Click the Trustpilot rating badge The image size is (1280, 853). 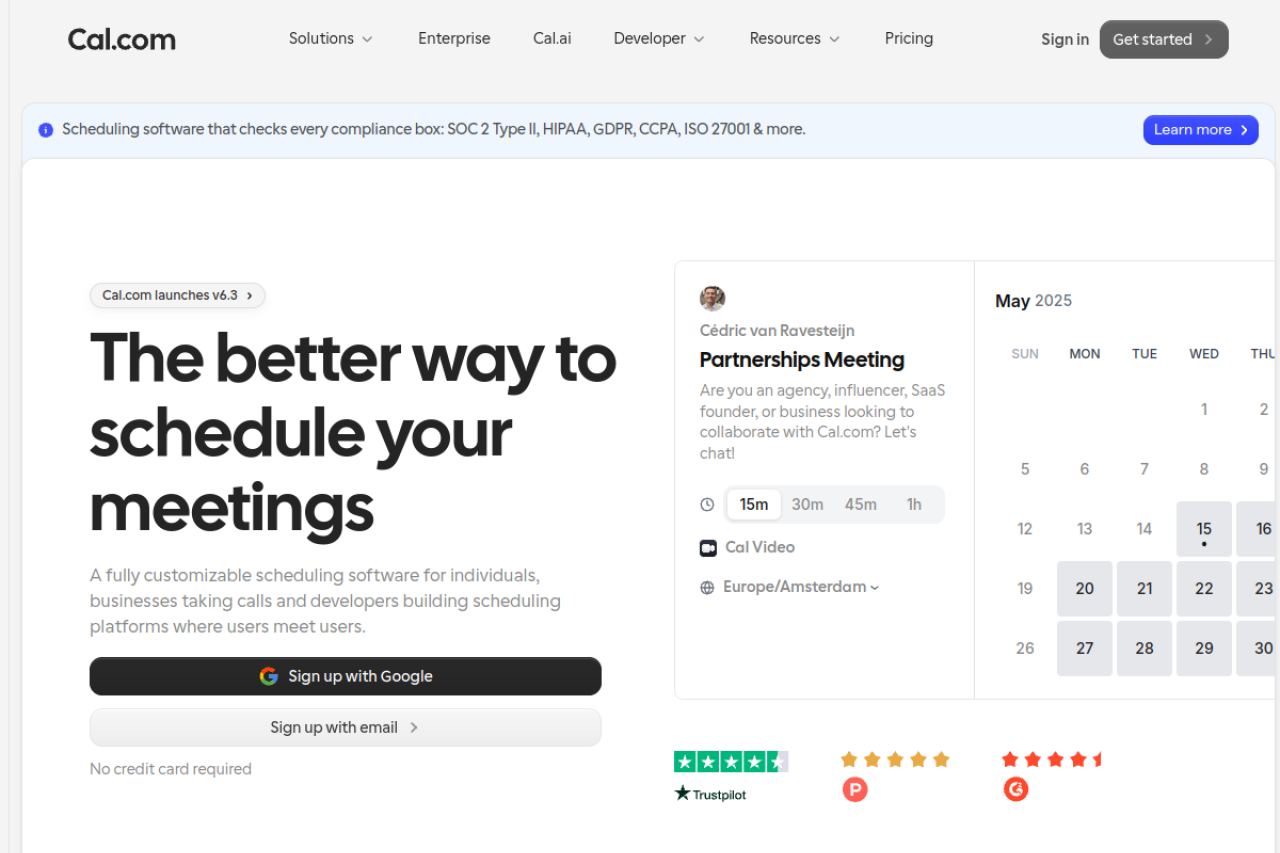730,775
